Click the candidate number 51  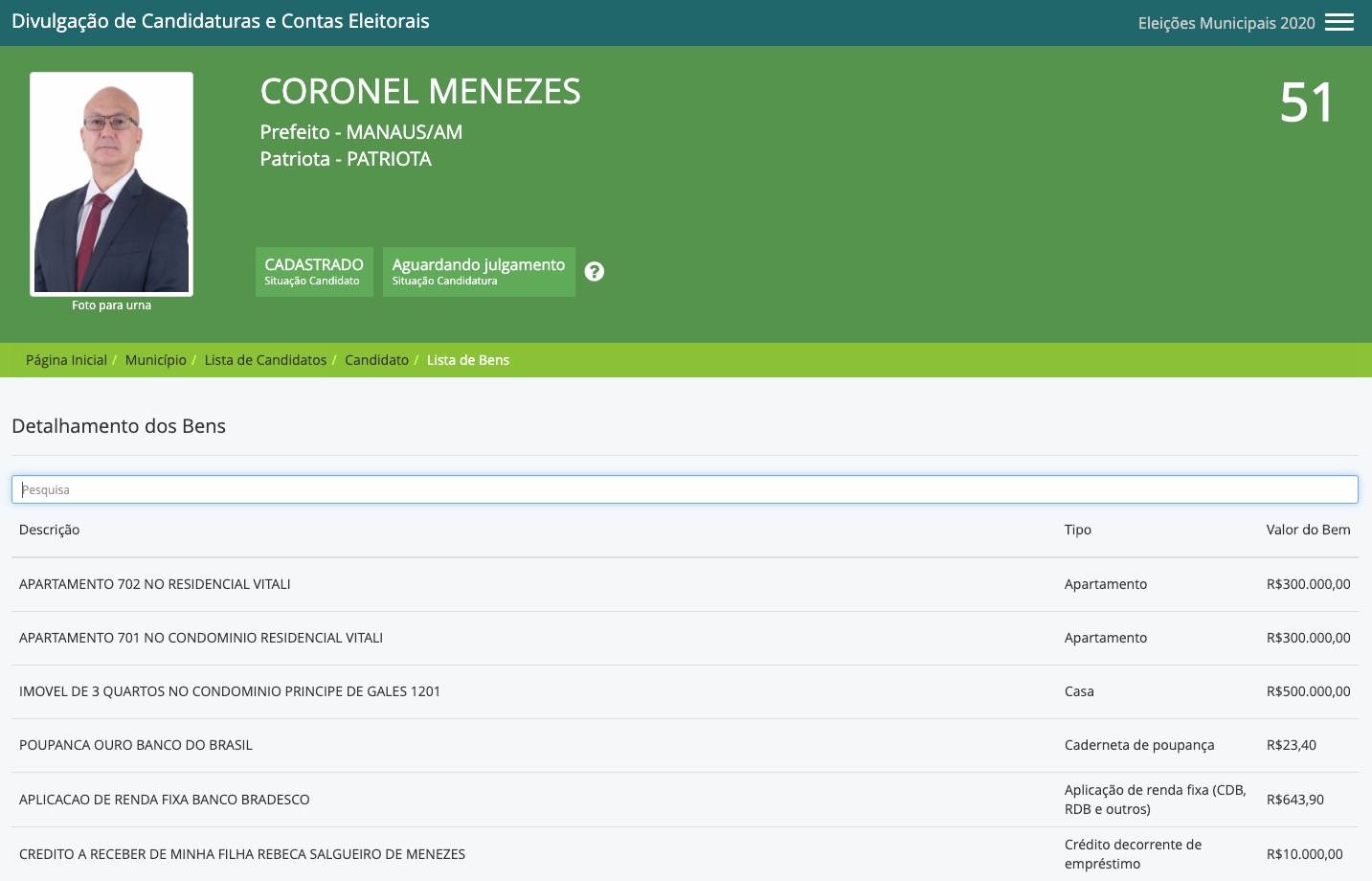point(1306,102)
